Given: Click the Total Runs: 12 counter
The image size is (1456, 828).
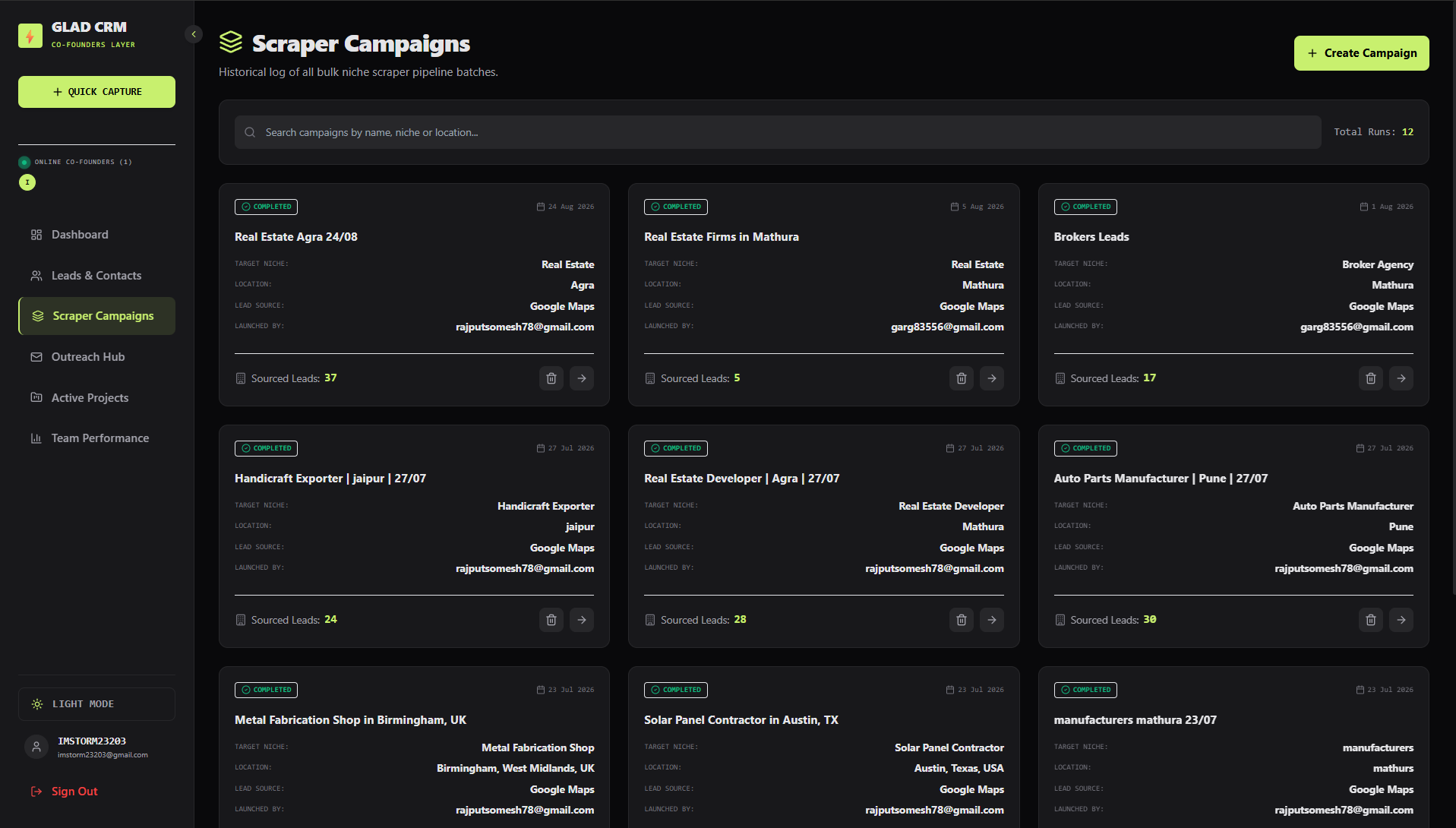Looking at the screenshot, I should pos(1373,132).
